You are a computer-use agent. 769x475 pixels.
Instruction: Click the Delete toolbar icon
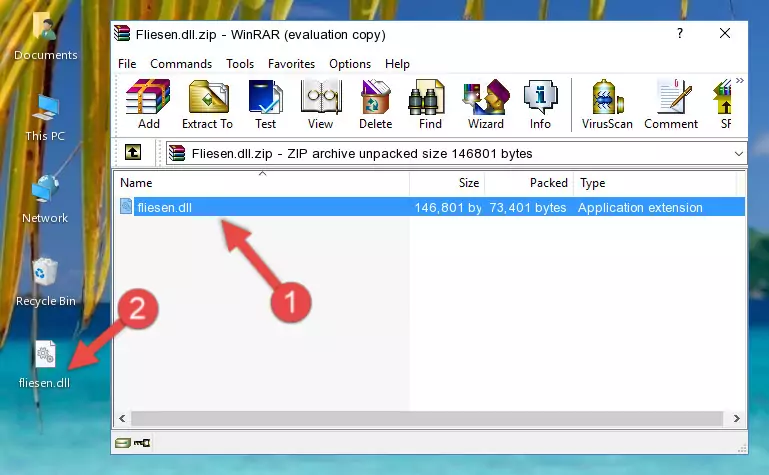(375, 104)
